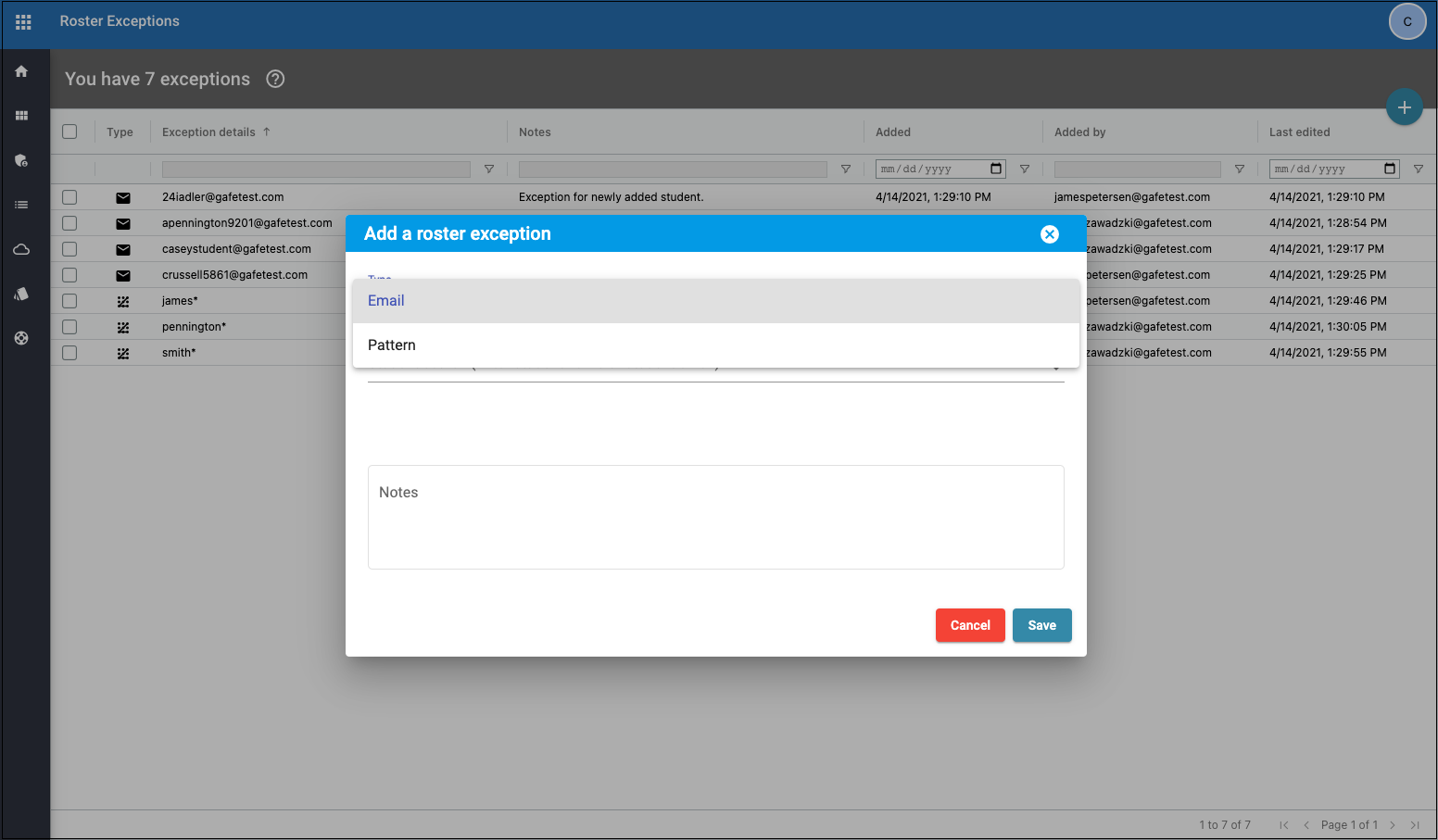Click the Save button
This screenshot has width=1438, height=840.
click(x=1041, y=625)
